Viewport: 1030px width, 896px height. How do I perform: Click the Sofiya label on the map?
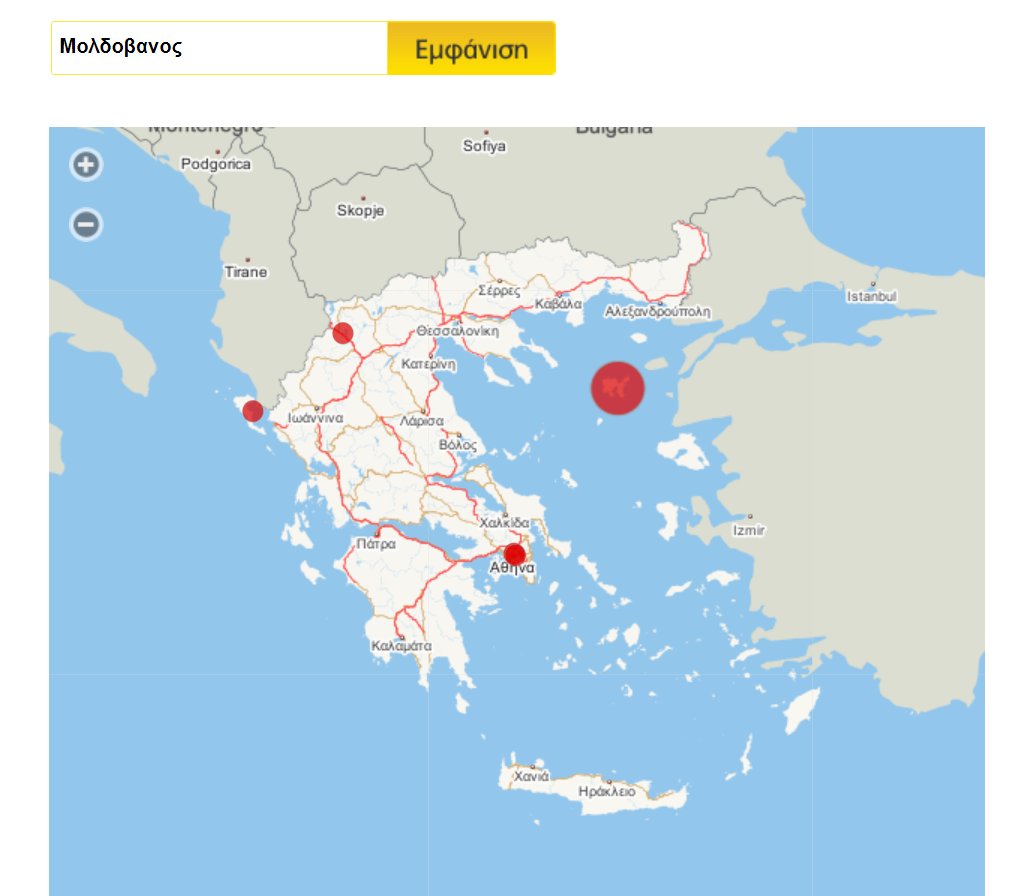(x=484, y=146)
